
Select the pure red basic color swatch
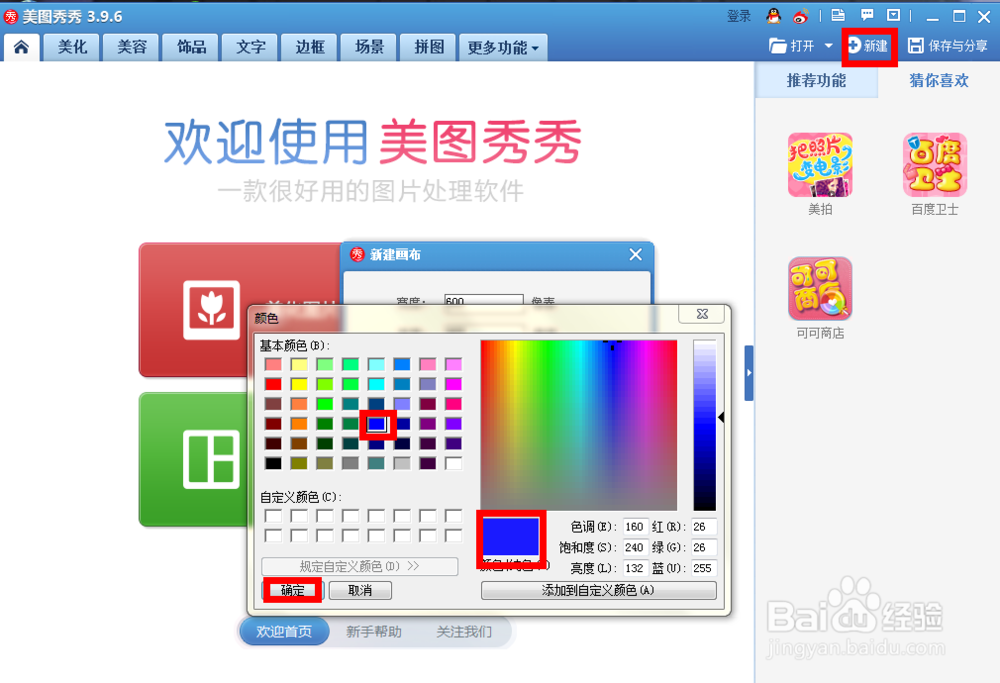pos(273,384)
